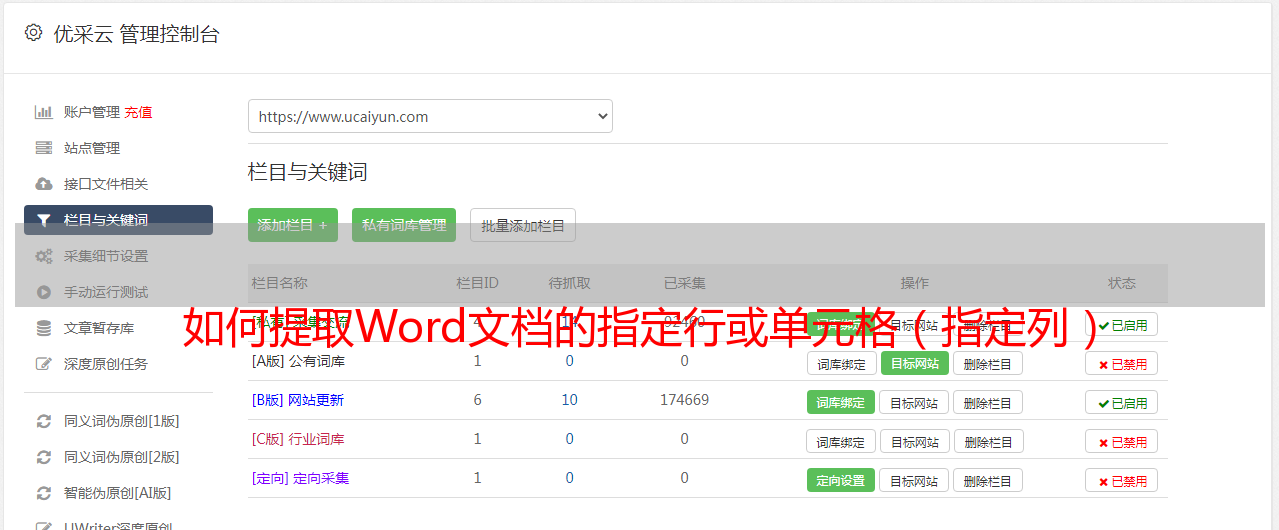Click 删除栏目 for [定向] 定向采集
The width and height of the screenshot is (1279, 530).
point(988,481)
